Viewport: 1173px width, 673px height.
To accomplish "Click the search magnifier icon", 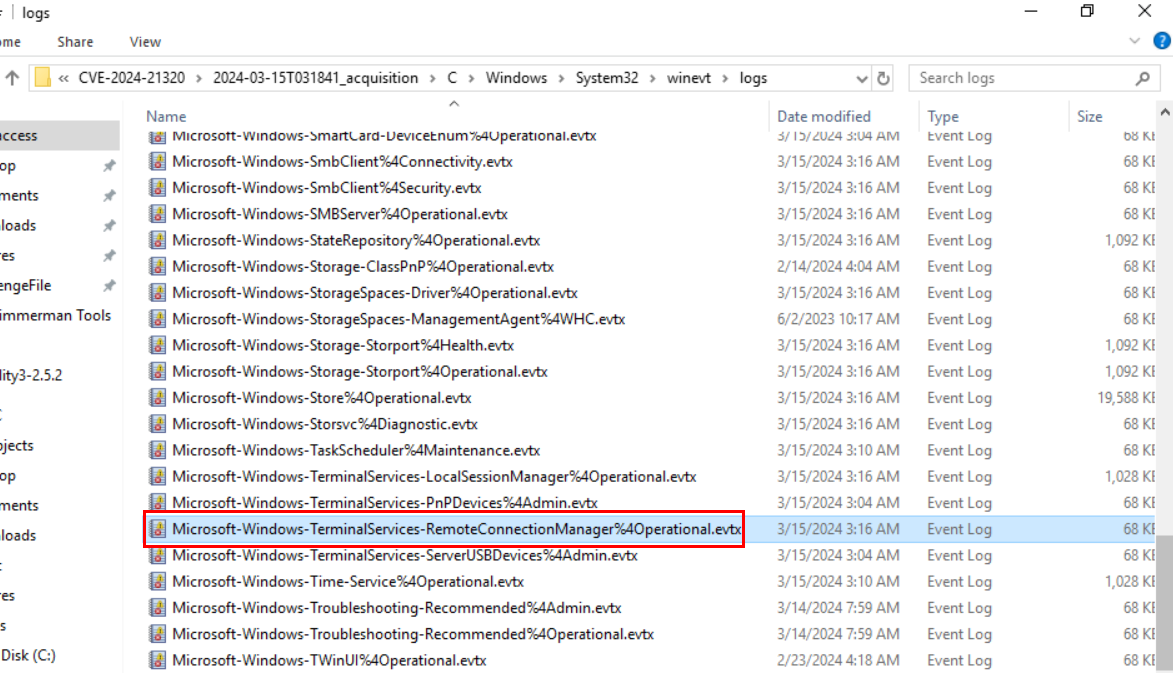I will 1142,78.
